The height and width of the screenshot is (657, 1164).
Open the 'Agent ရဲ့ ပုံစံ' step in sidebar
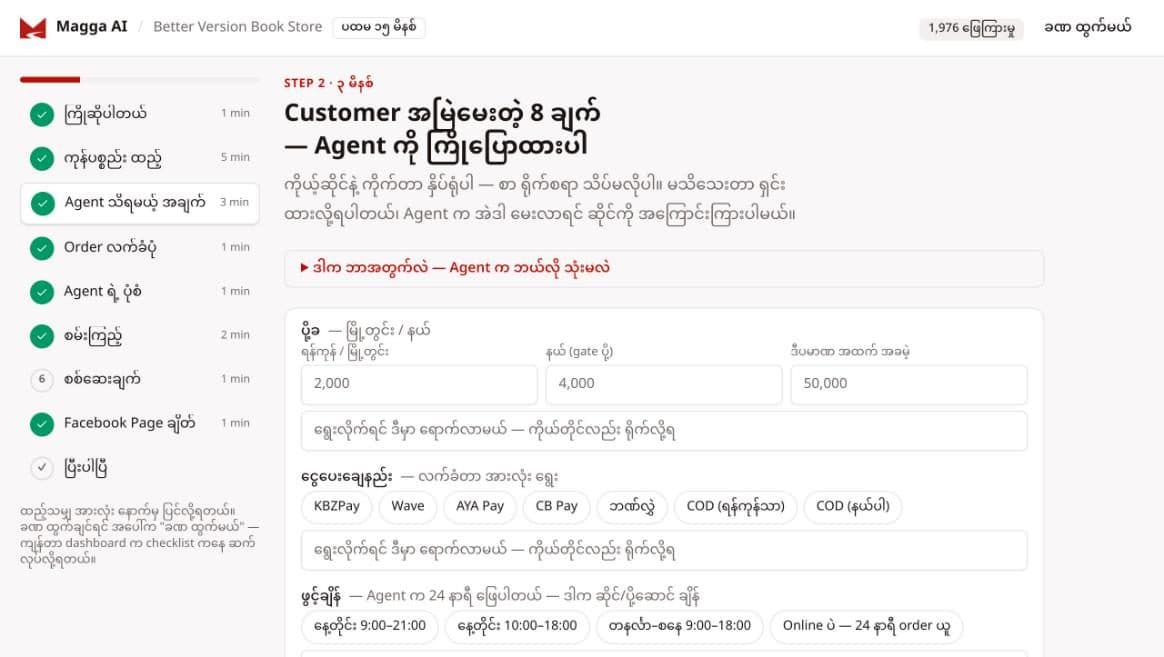140,292
